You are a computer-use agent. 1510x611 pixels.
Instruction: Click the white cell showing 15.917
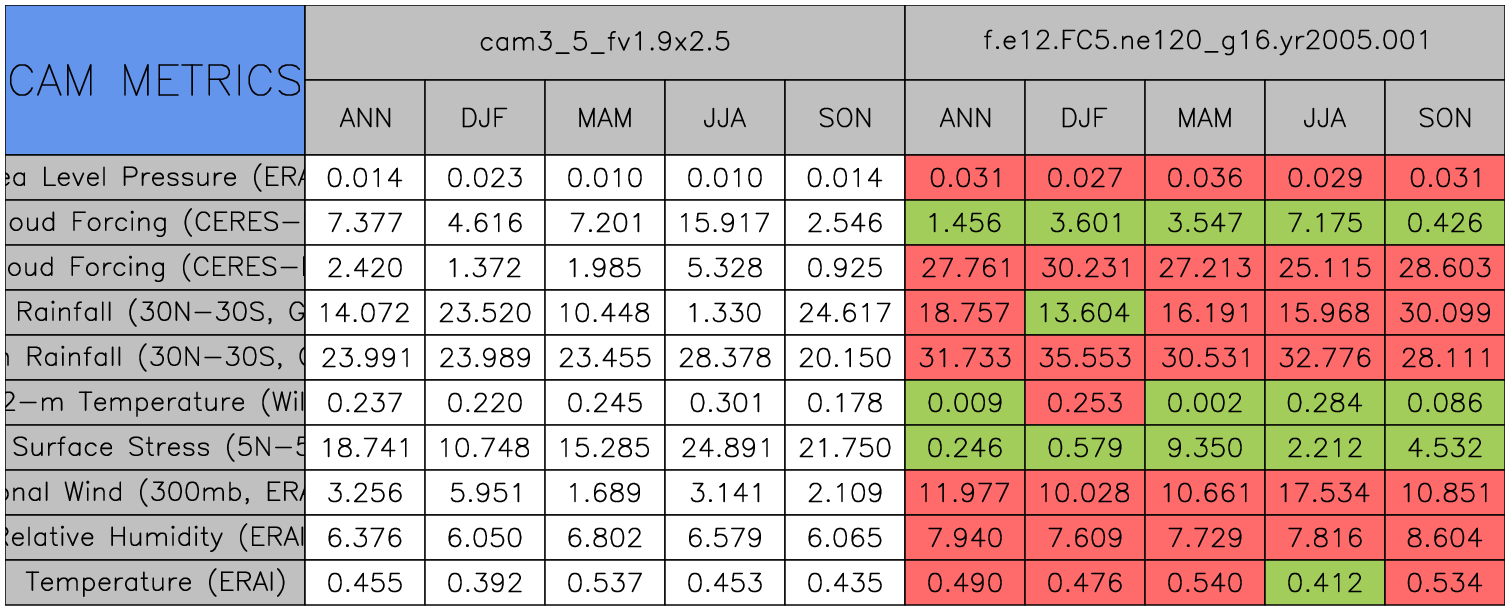(x=724, y=223)
